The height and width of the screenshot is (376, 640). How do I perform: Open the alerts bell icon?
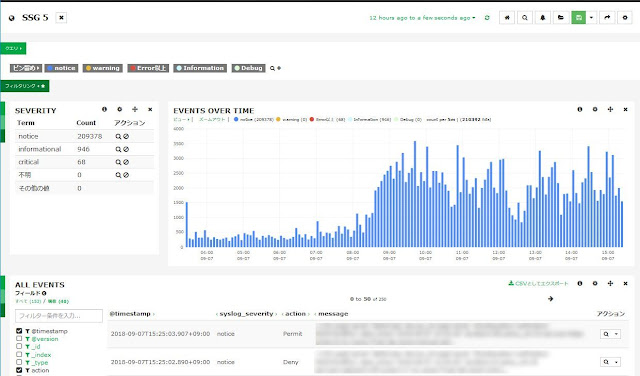click(x=543, y=18)
